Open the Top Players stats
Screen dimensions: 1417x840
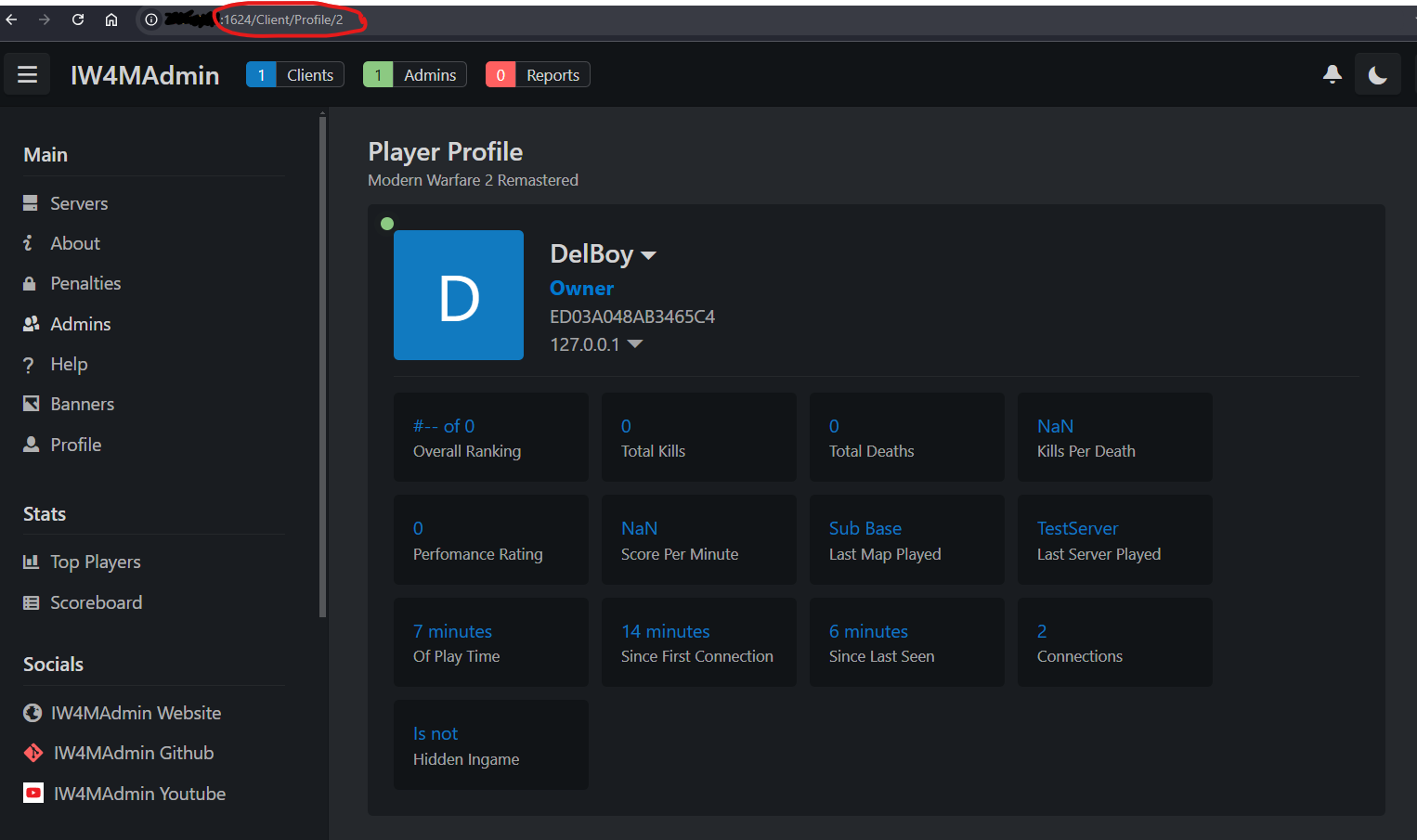click(96, 562)
